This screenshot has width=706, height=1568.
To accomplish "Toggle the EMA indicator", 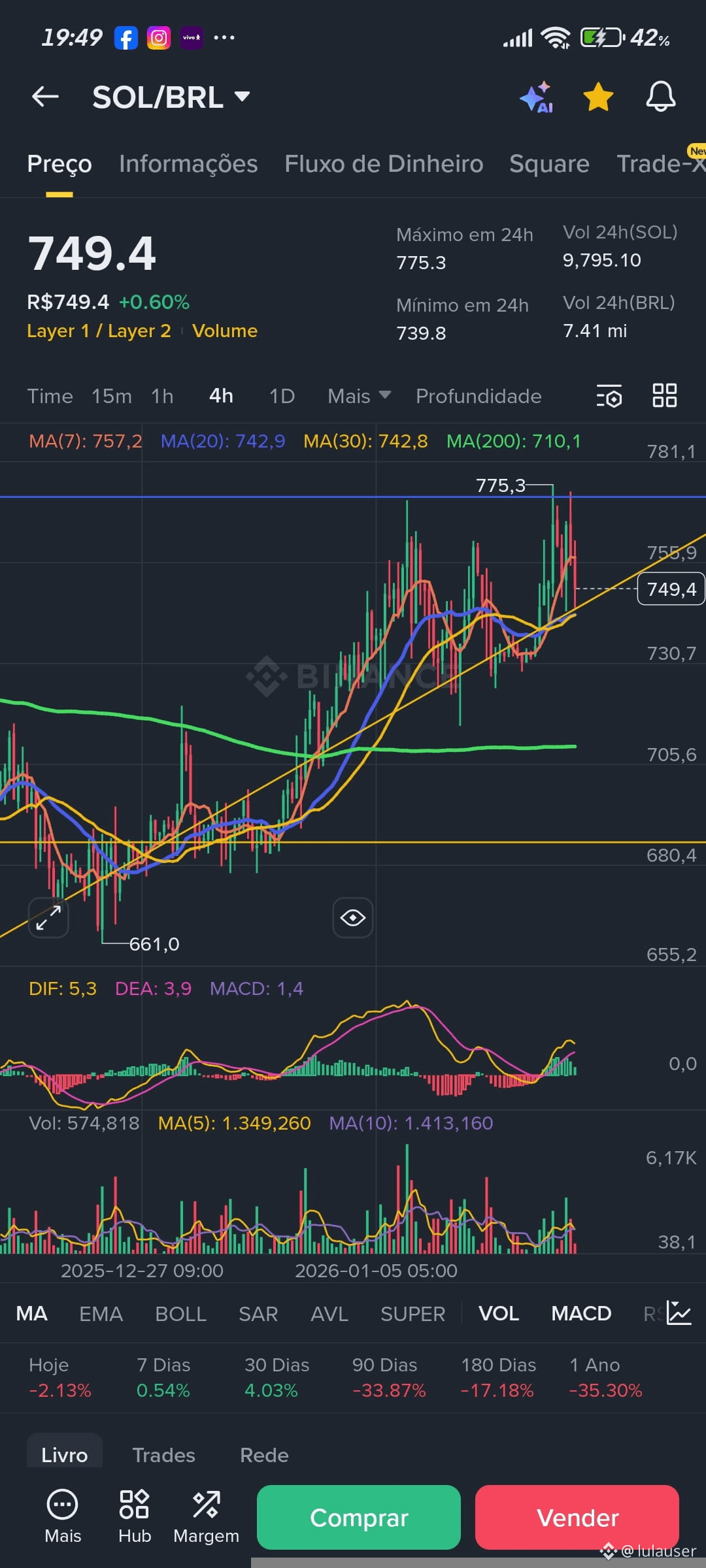I will (x=101, y=1313).
